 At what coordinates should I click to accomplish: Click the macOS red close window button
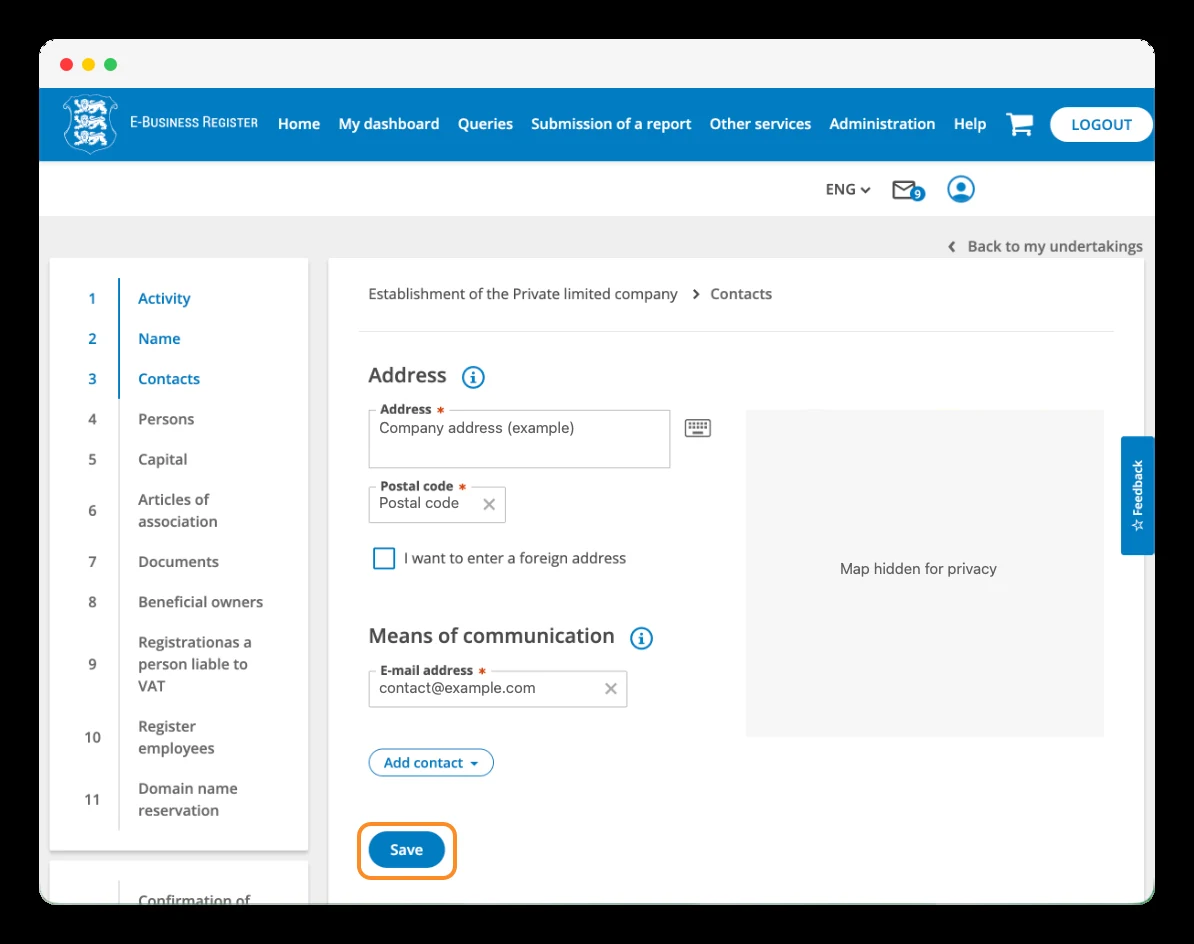[x=66, y=65]
